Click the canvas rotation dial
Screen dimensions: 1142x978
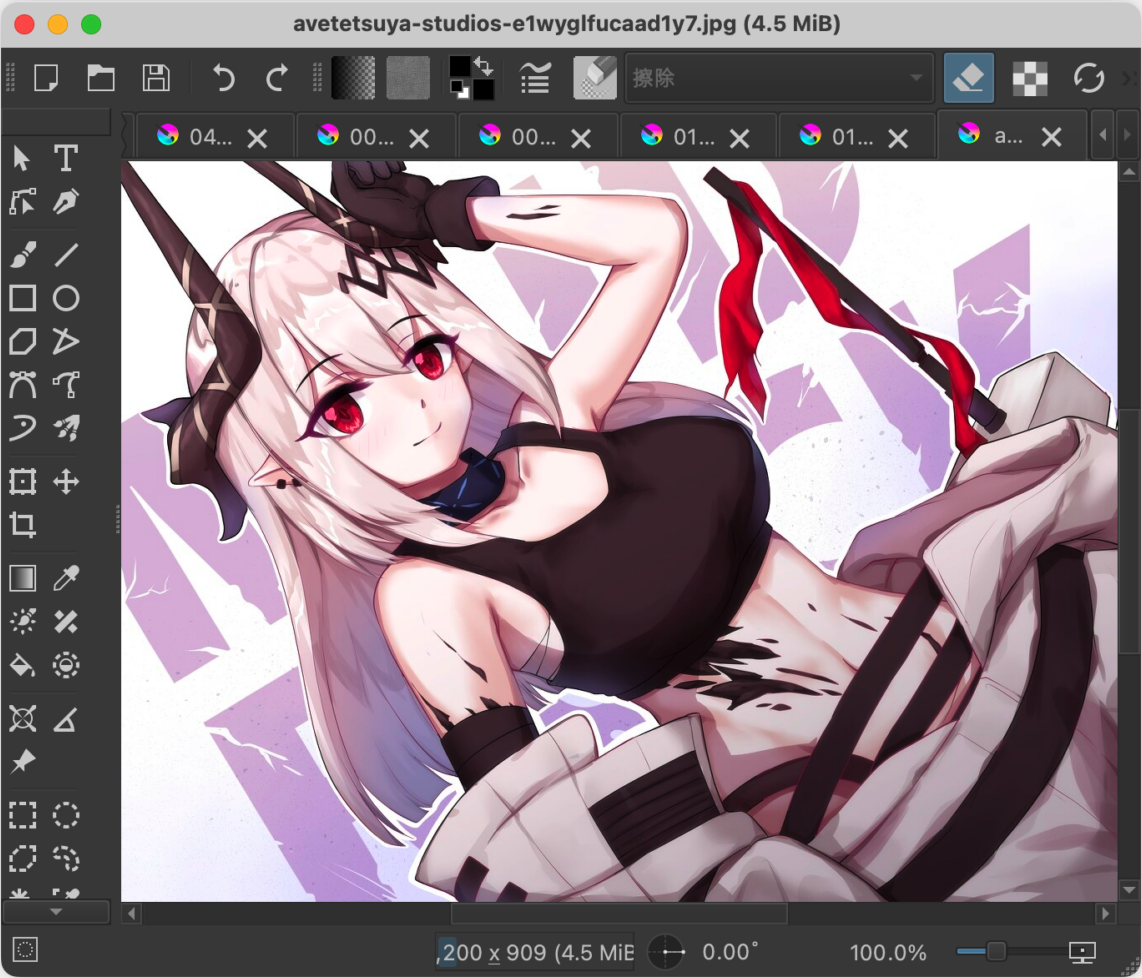[x=666, y=952]
